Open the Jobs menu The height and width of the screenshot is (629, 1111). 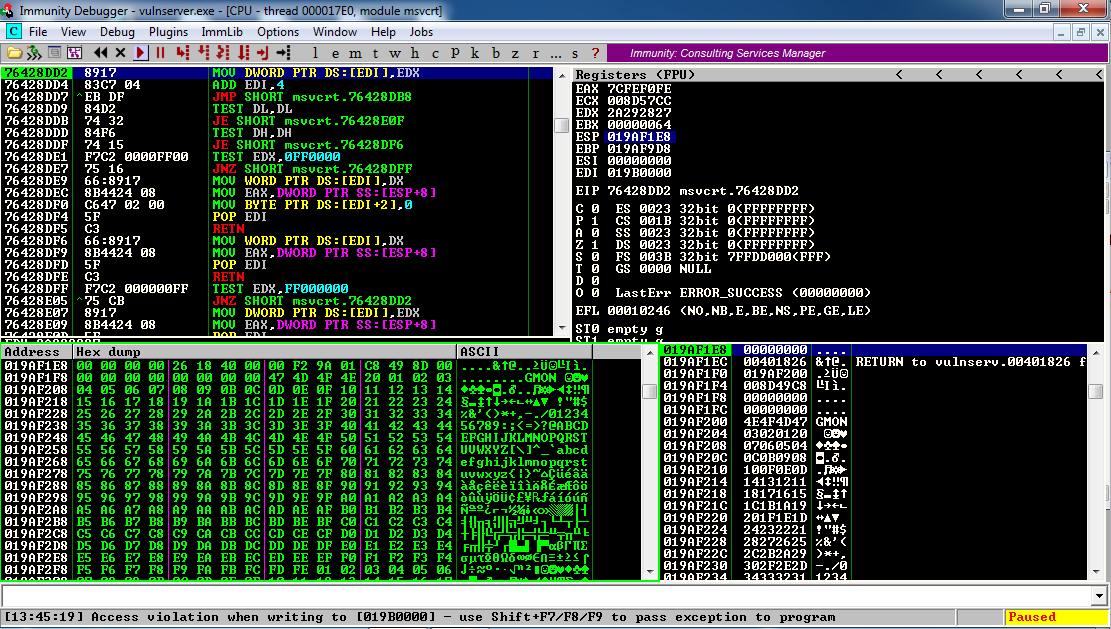coord(421,32)
